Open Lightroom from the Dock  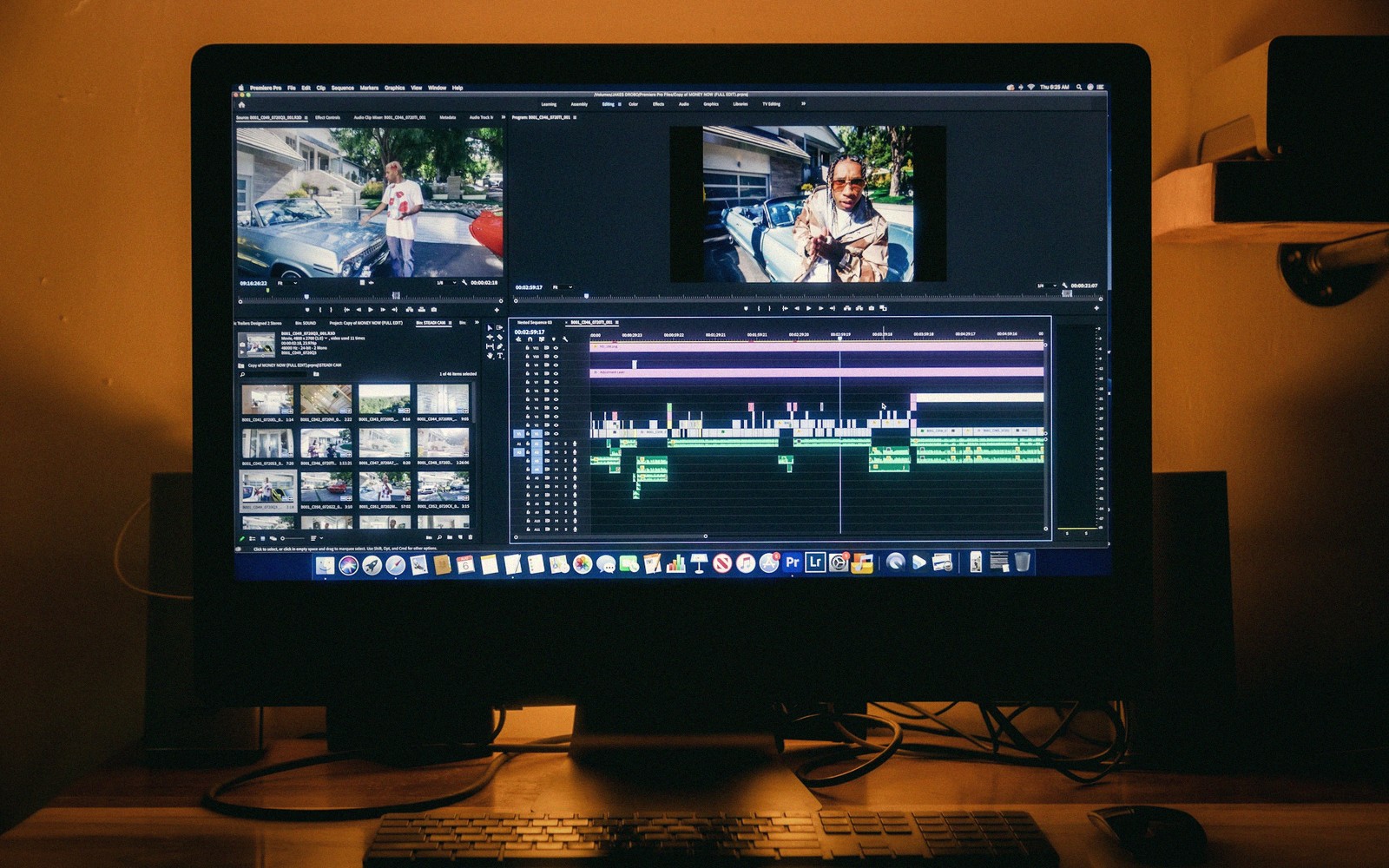click(814, 562)
